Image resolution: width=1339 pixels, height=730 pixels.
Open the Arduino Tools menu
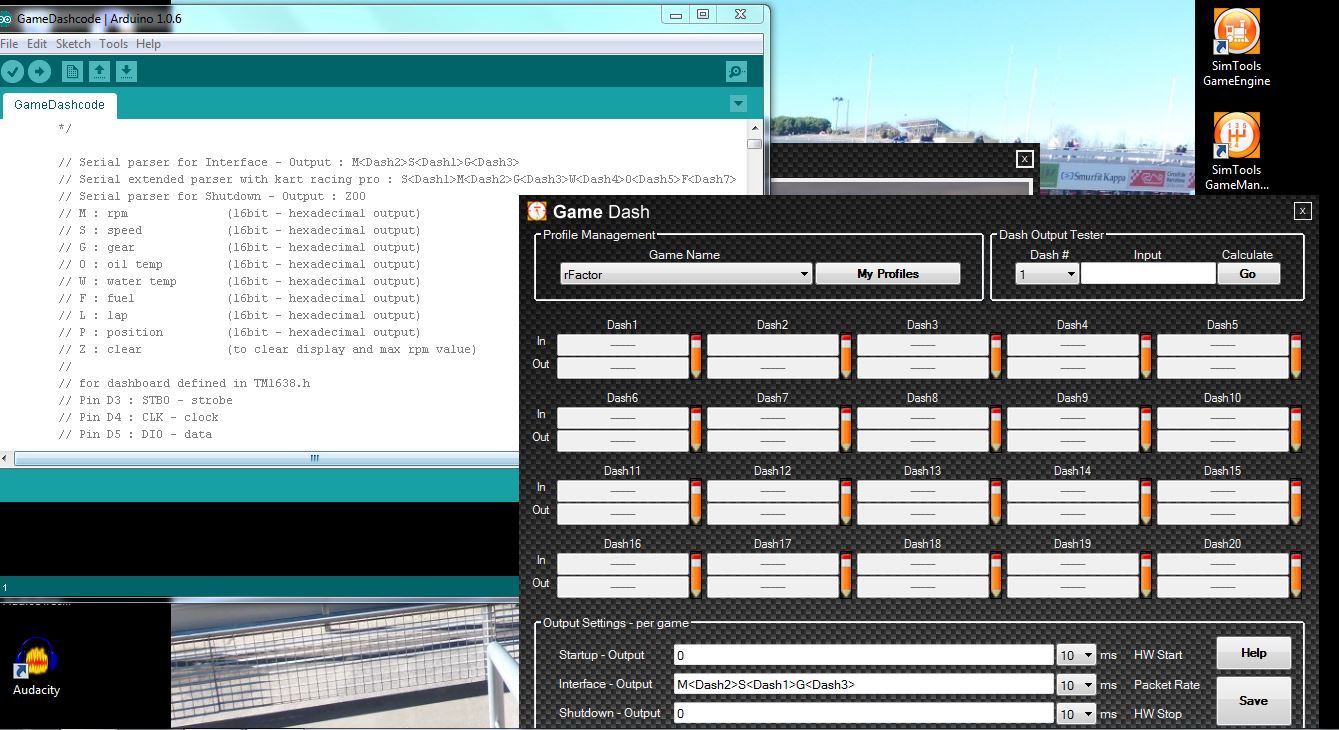113,44
